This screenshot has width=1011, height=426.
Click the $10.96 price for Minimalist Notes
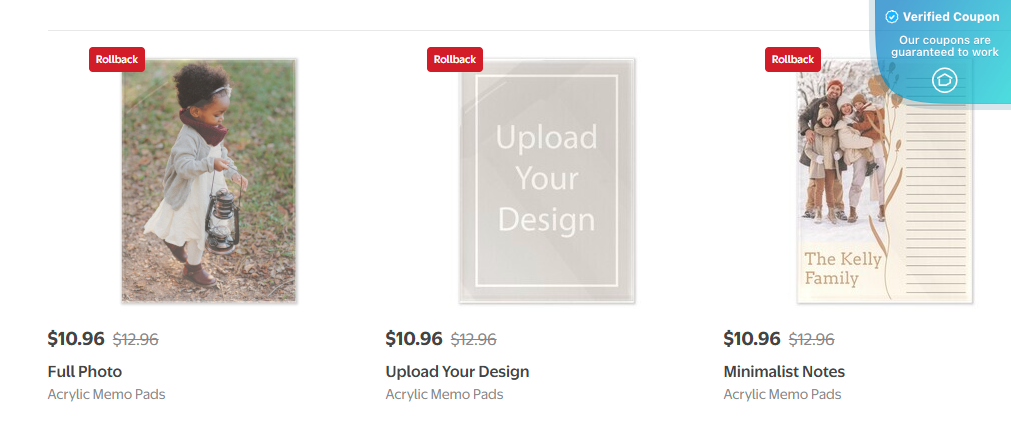pyautogui.click(x=752, y=339)
